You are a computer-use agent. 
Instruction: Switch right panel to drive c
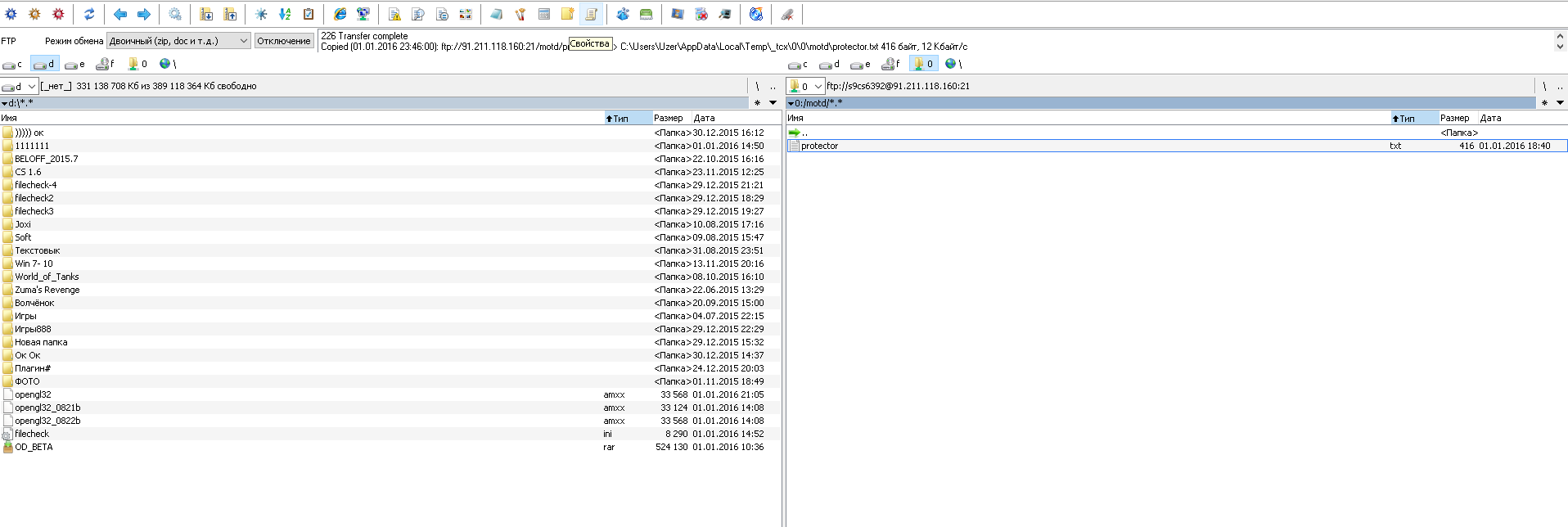(799, 64)
